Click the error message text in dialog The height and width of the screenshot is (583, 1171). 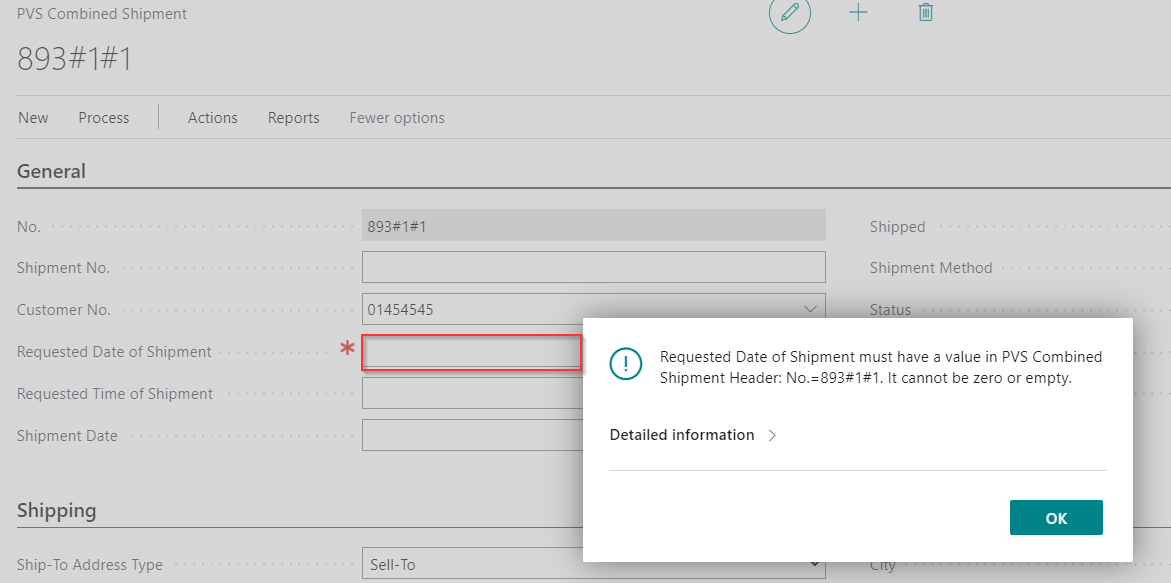[881, 367]
